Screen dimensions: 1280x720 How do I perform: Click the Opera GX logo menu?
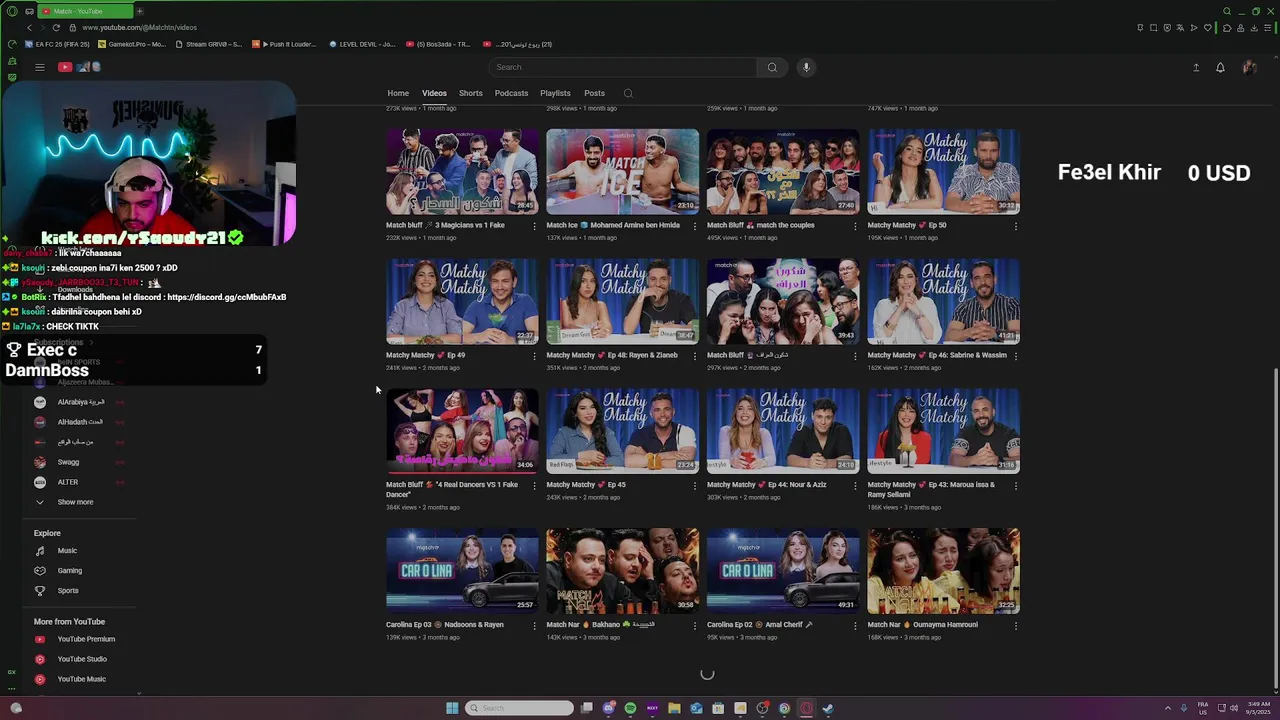click(12, 11)
